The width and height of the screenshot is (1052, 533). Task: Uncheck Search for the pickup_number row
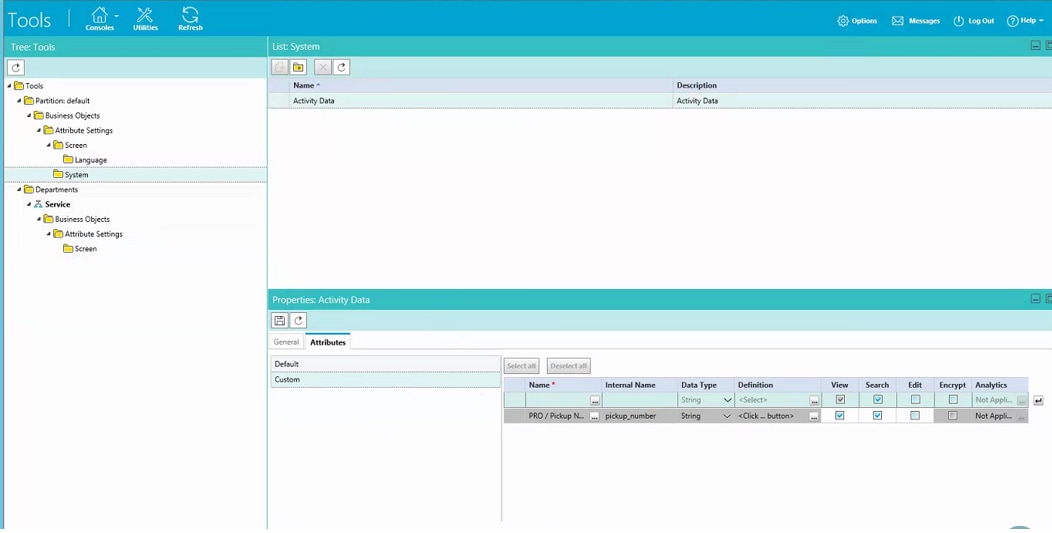[x=877, y=416]
